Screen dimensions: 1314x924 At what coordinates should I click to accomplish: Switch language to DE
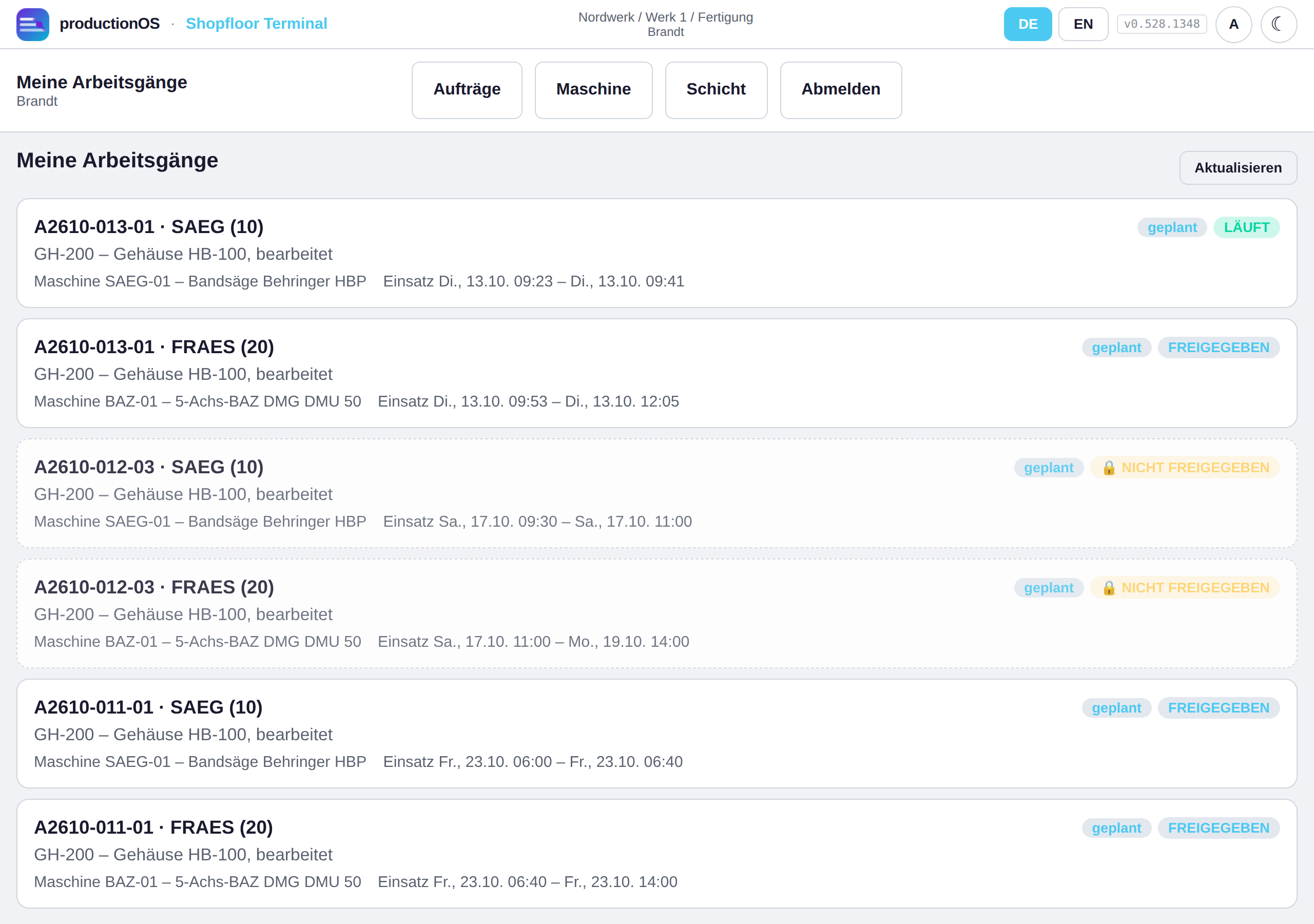pyautogui.click(x=1027, y=24)
